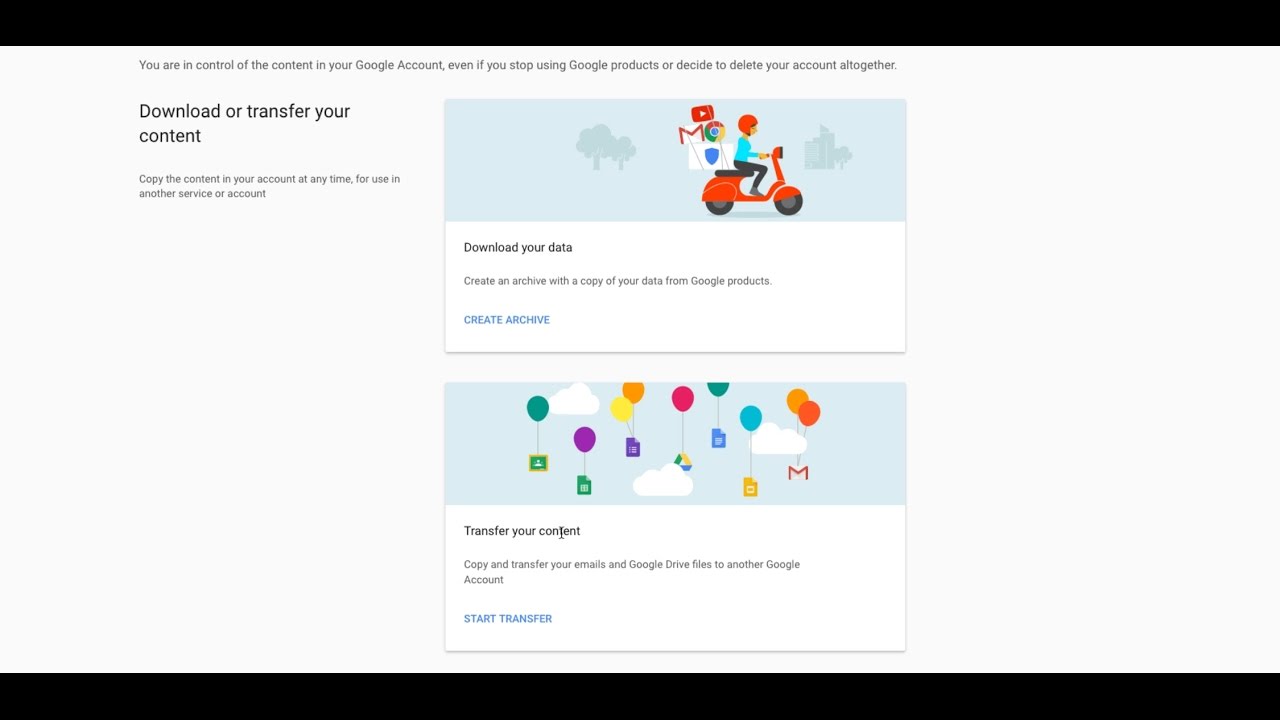Click the CREATE ARCHIVE link
1280x720 pixels.
pos(506,320)
